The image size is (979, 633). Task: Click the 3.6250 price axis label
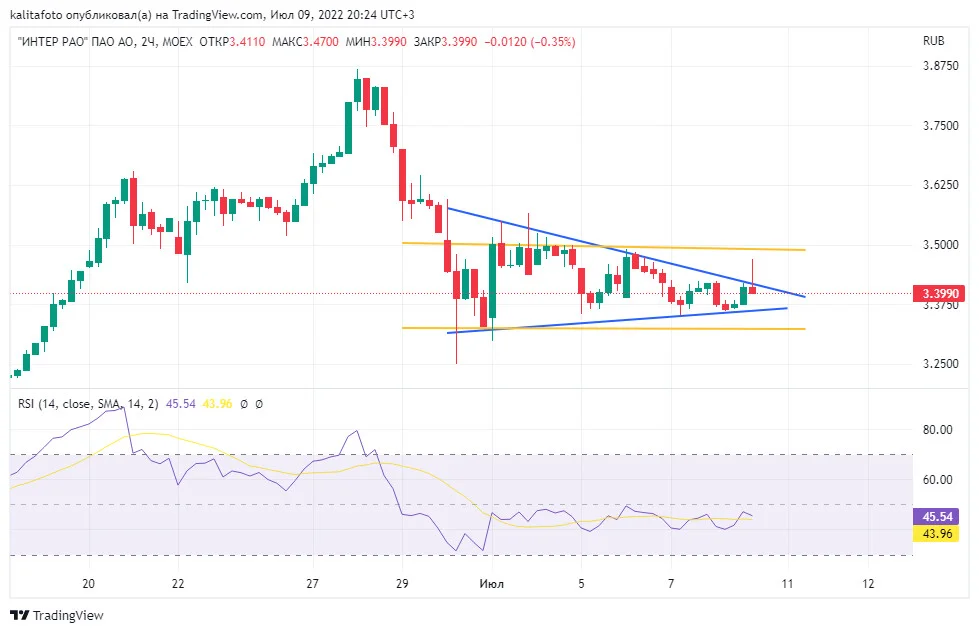click(940, 185)
